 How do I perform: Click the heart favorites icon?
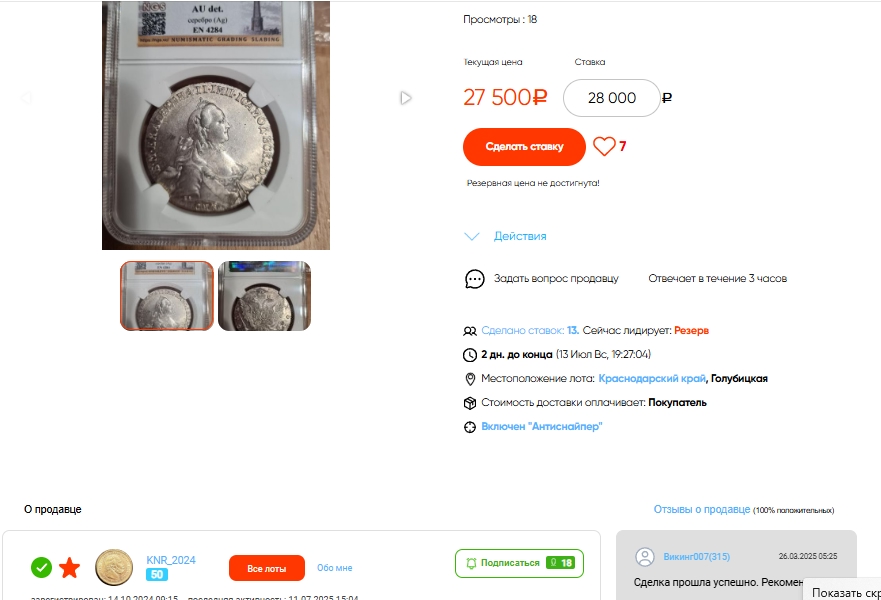coord(604,147)
